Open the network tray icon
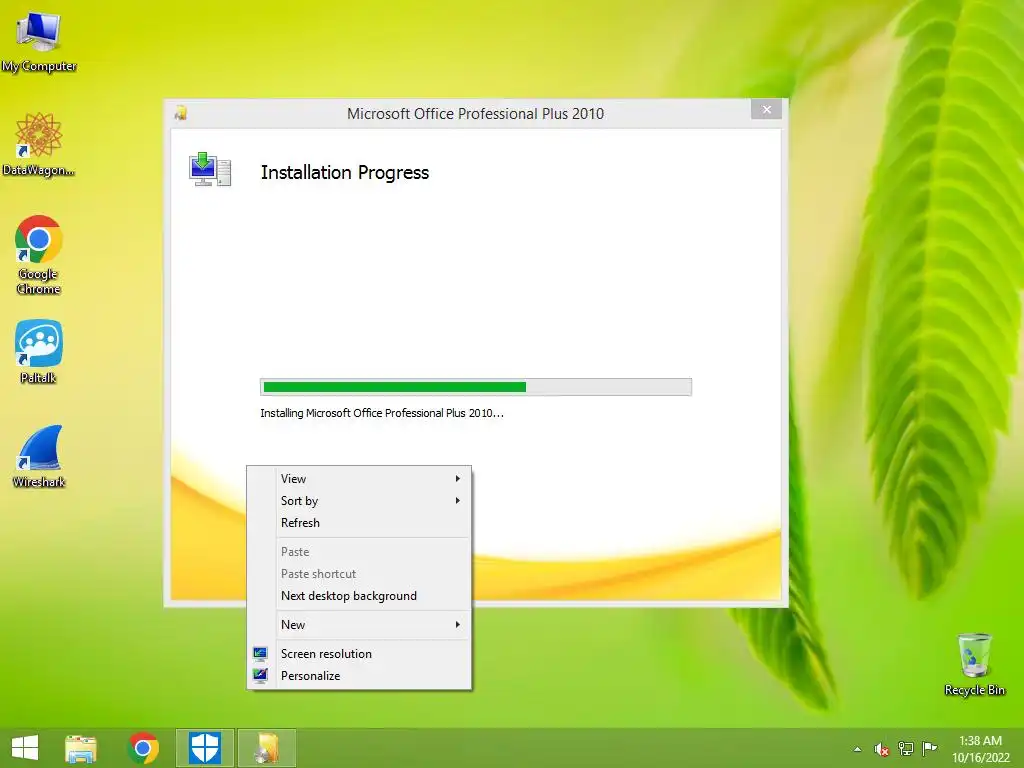Viewport: 1024px width, 768px height. (906, 748)
